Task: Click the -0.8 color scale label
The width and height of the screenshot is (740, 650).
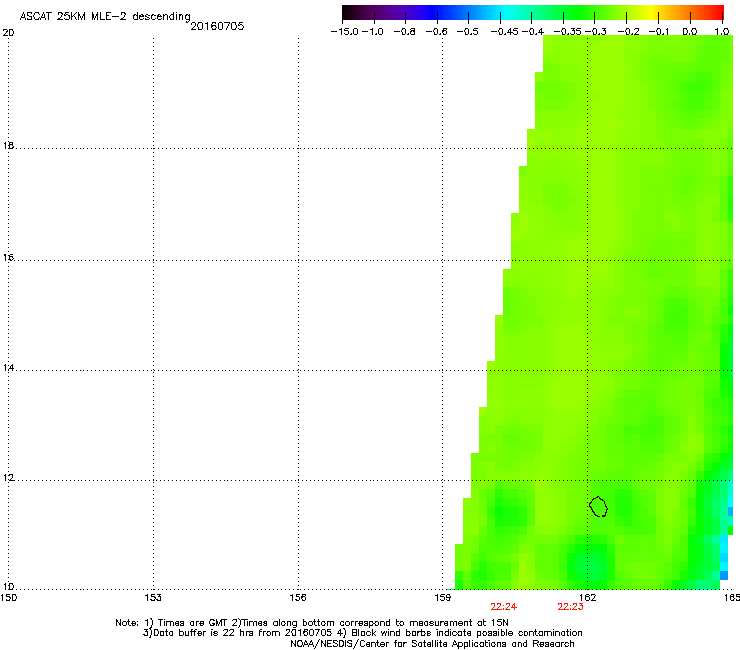Action: coord(405,32)
